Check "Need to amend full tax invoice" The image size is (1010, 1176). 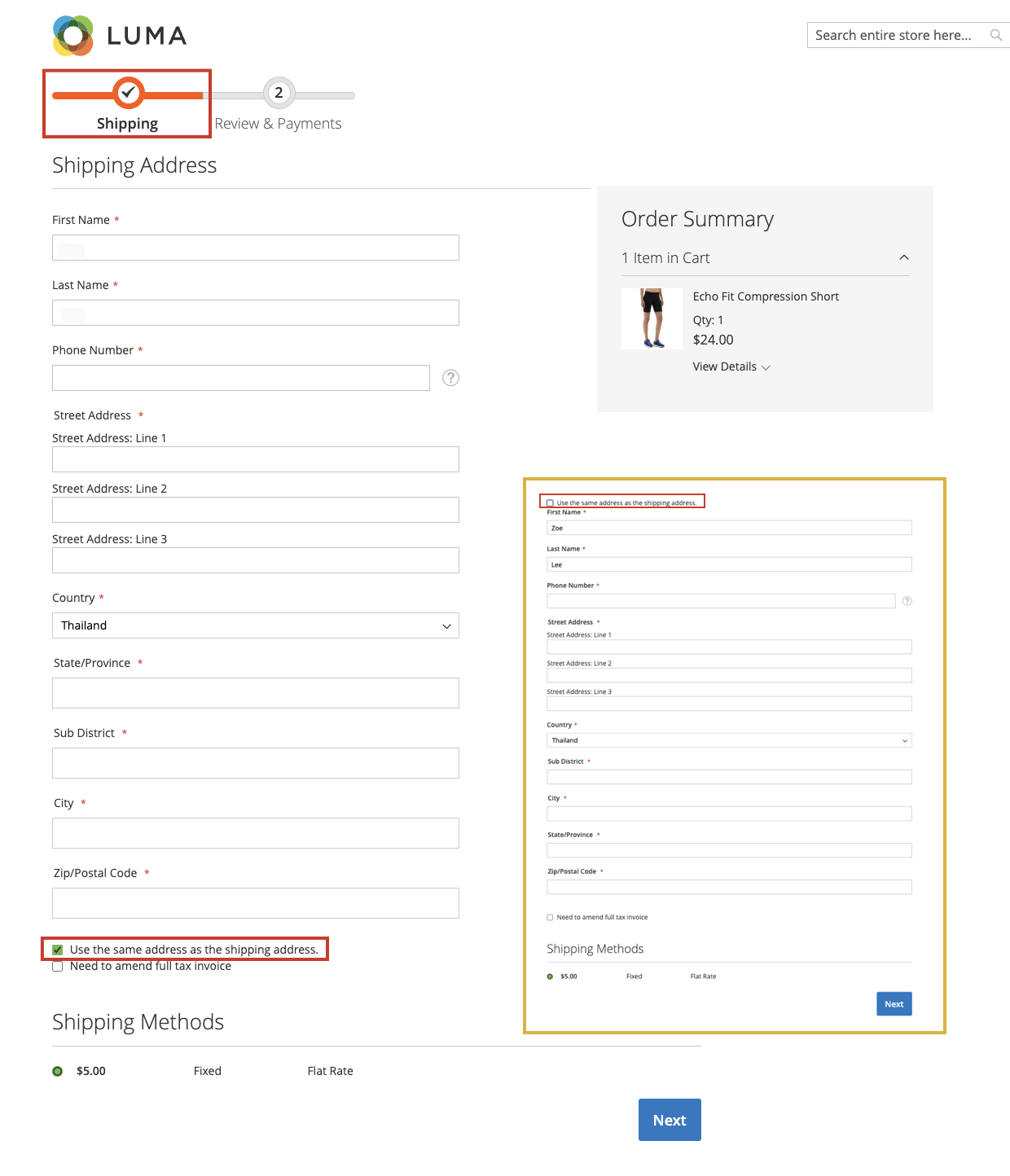pos(57,966)
